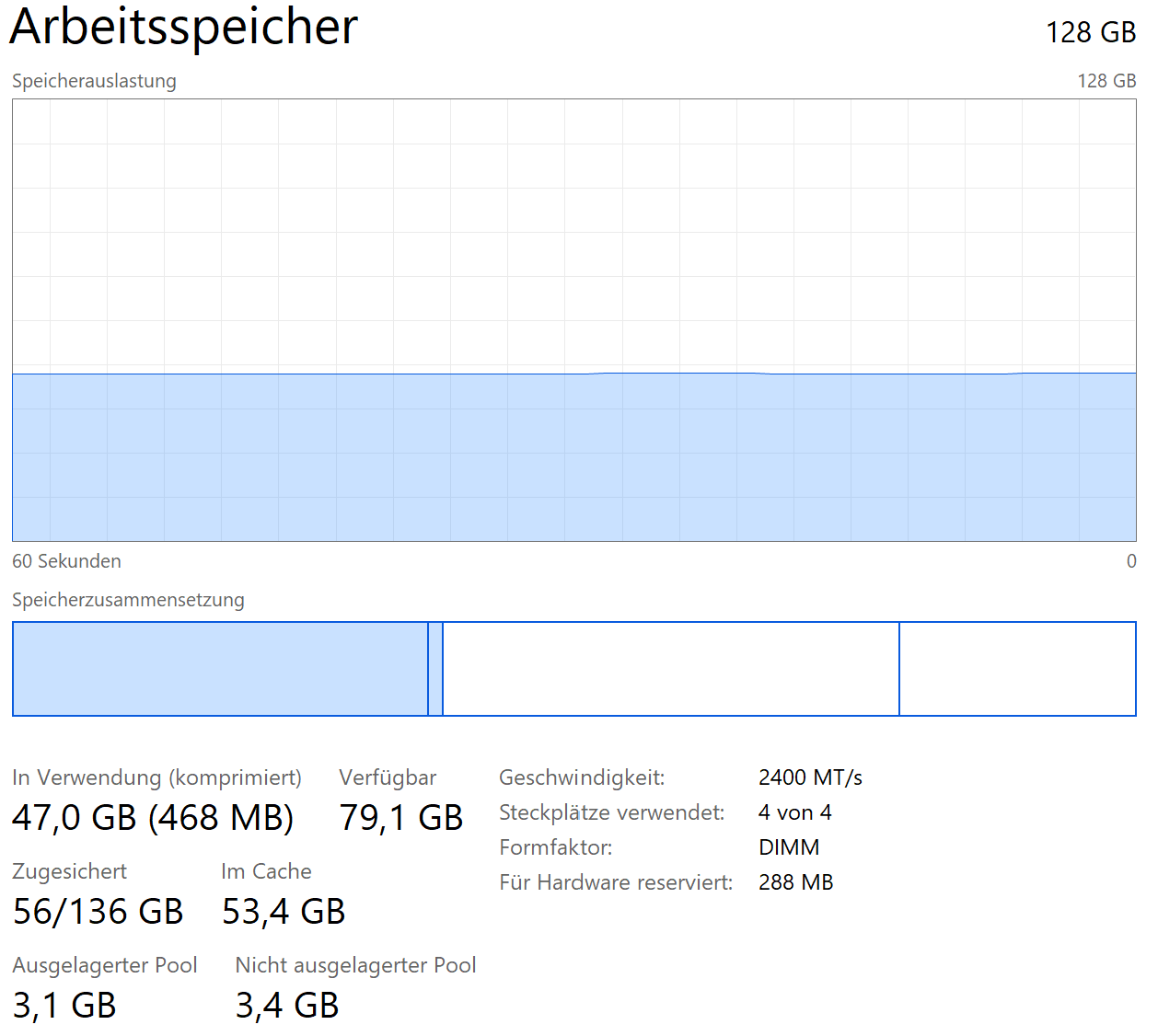Click the Steckplätze verwendet 4 von 4 value
The width and height of the screenshot is (1158, 1036).
pos(794,812)
